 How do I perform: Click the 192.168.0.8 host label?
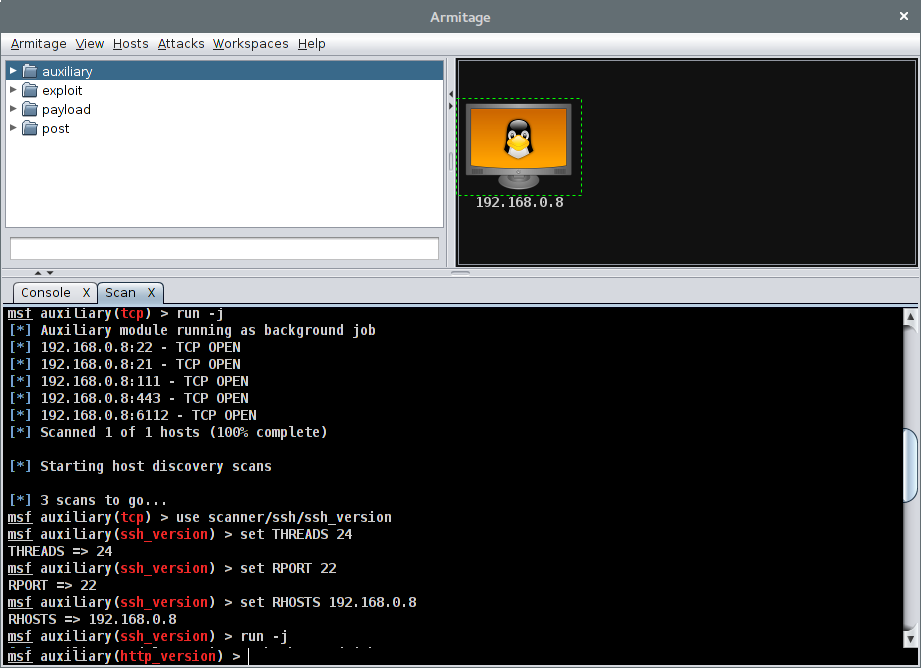click(519, 202)
